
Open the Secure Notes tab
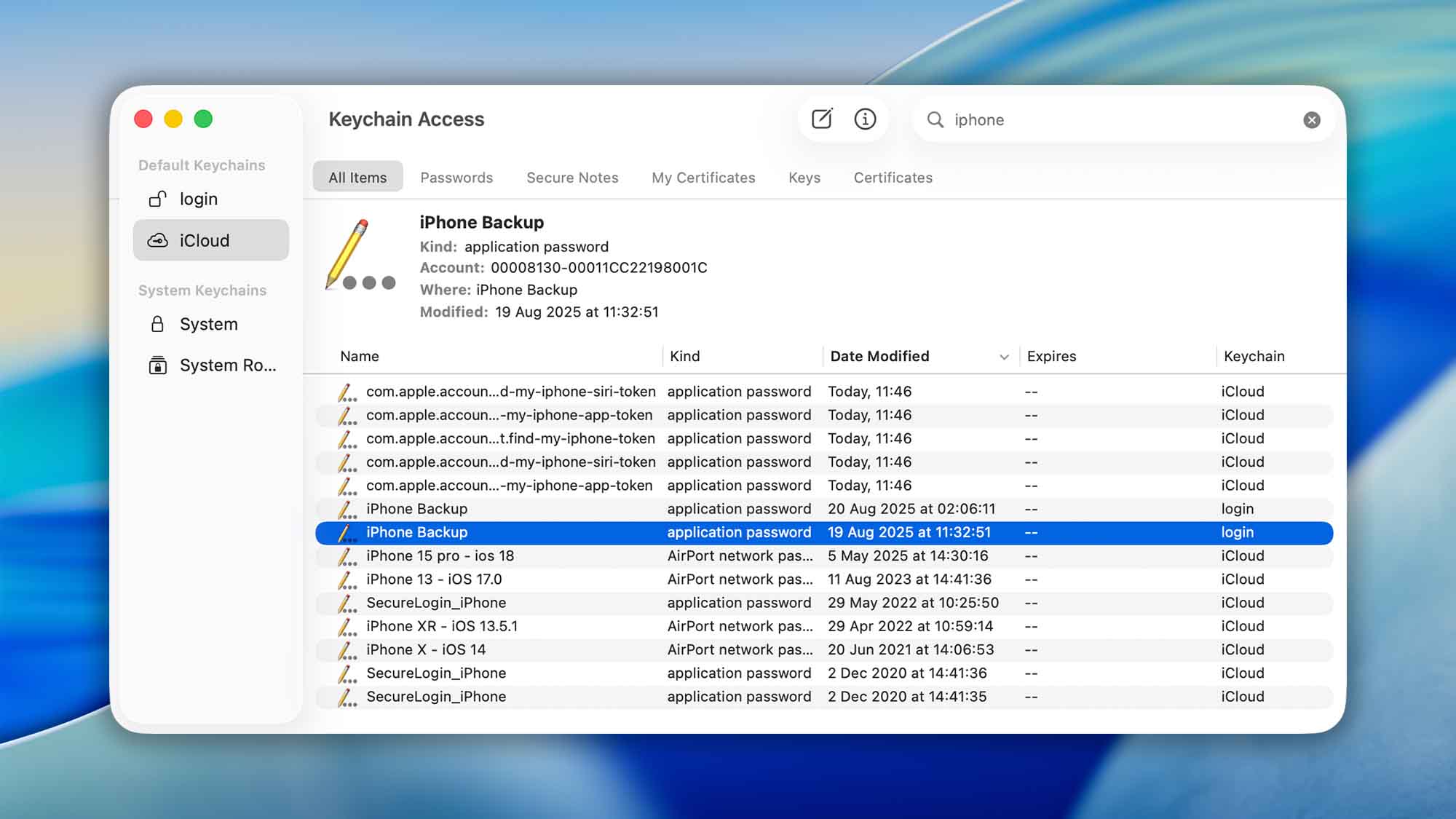coord(572,177)
